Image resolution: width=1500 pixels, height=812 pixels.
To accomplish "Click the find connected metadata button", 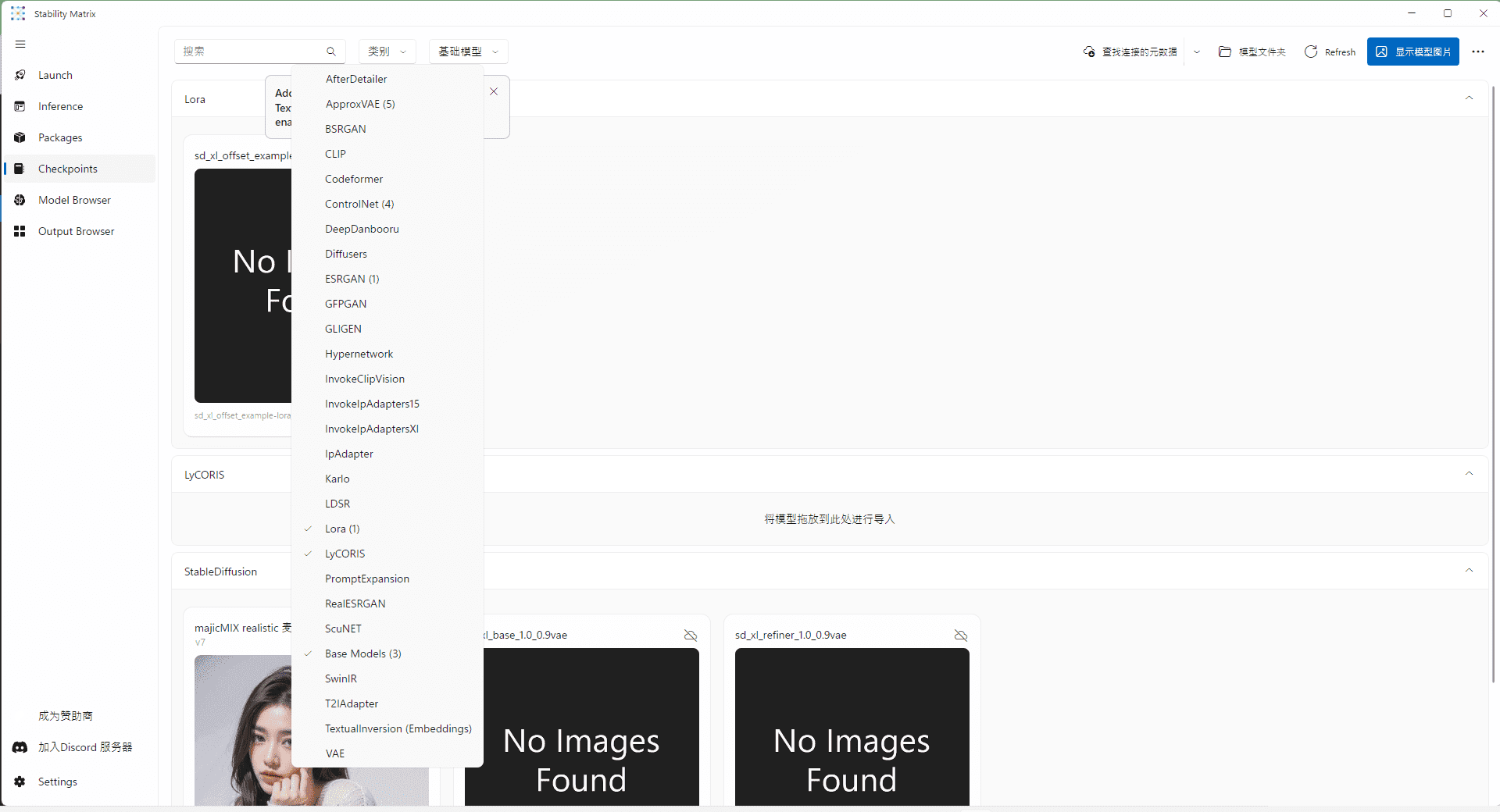I will pyautogui.click(x=1130, y=52).
